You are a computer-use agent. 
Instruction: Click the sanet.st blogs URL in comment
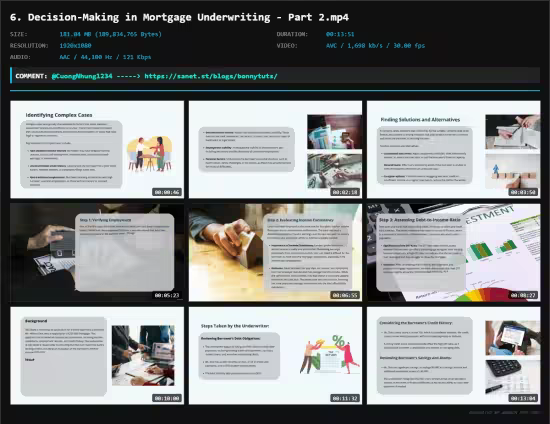(x=211, y=76)
